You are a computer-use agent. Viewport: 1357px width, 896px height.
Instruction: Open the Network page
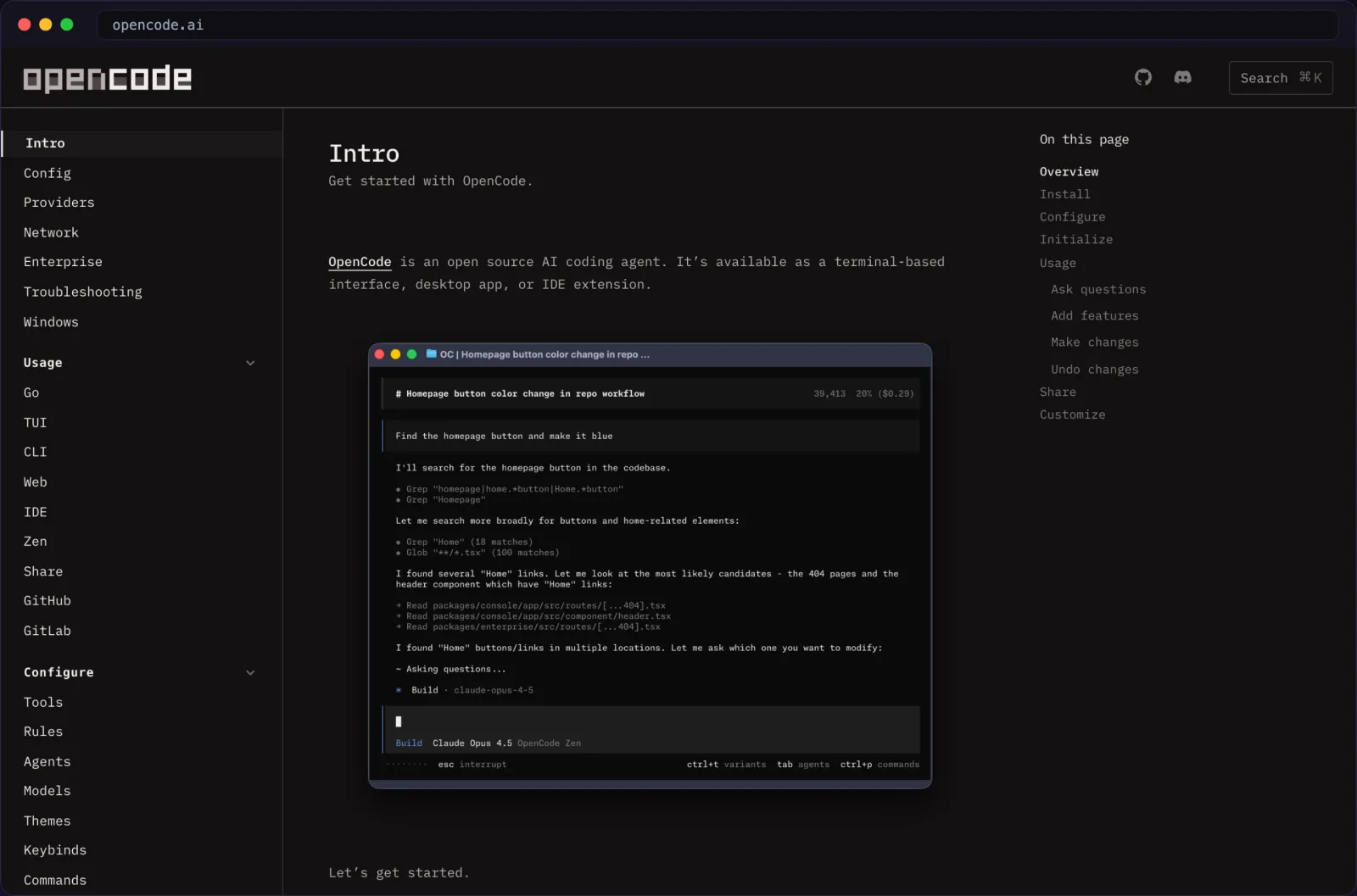click(51, 232)
